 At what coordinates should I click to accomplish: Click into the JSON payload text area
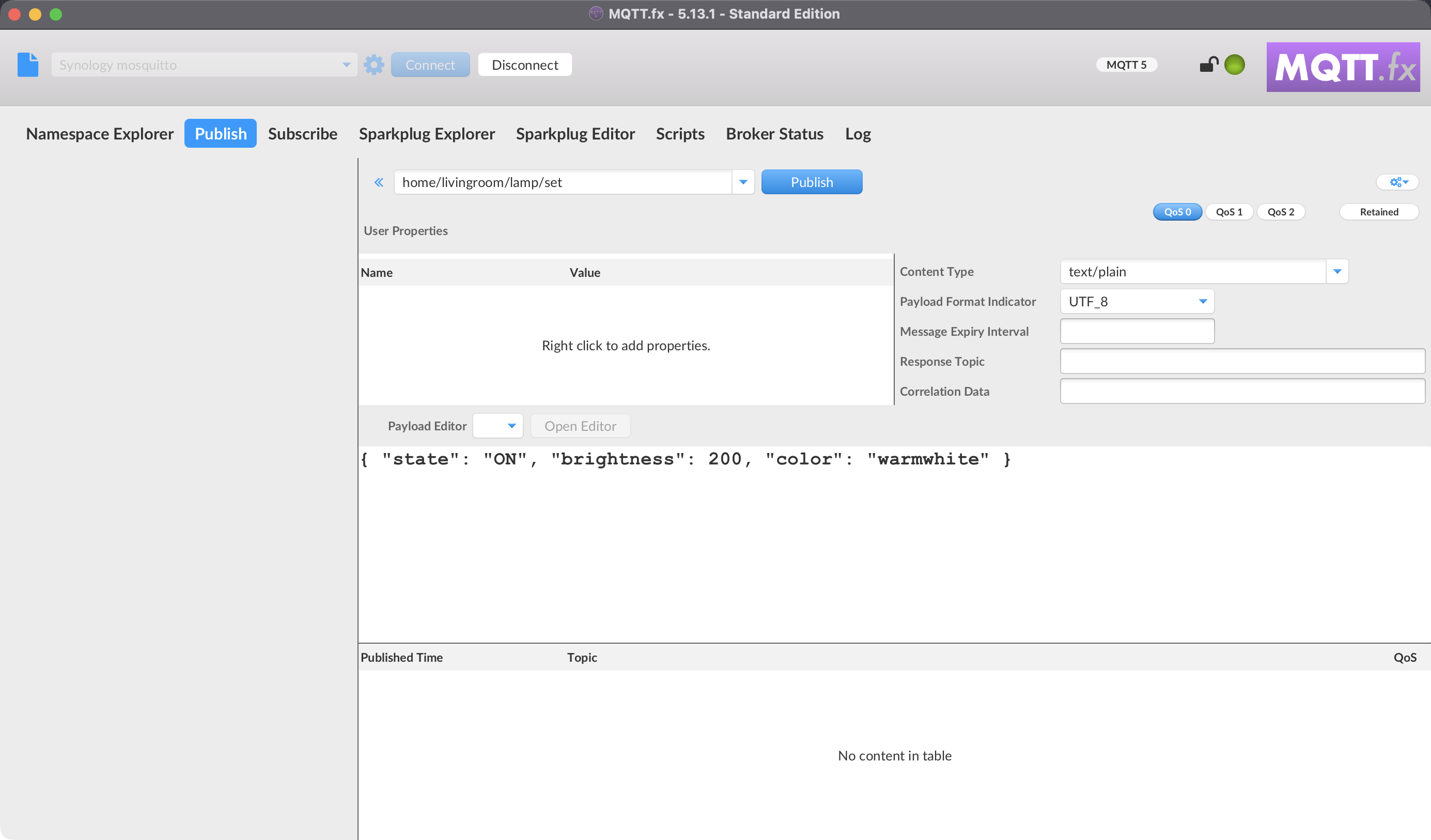coord(894,544)
